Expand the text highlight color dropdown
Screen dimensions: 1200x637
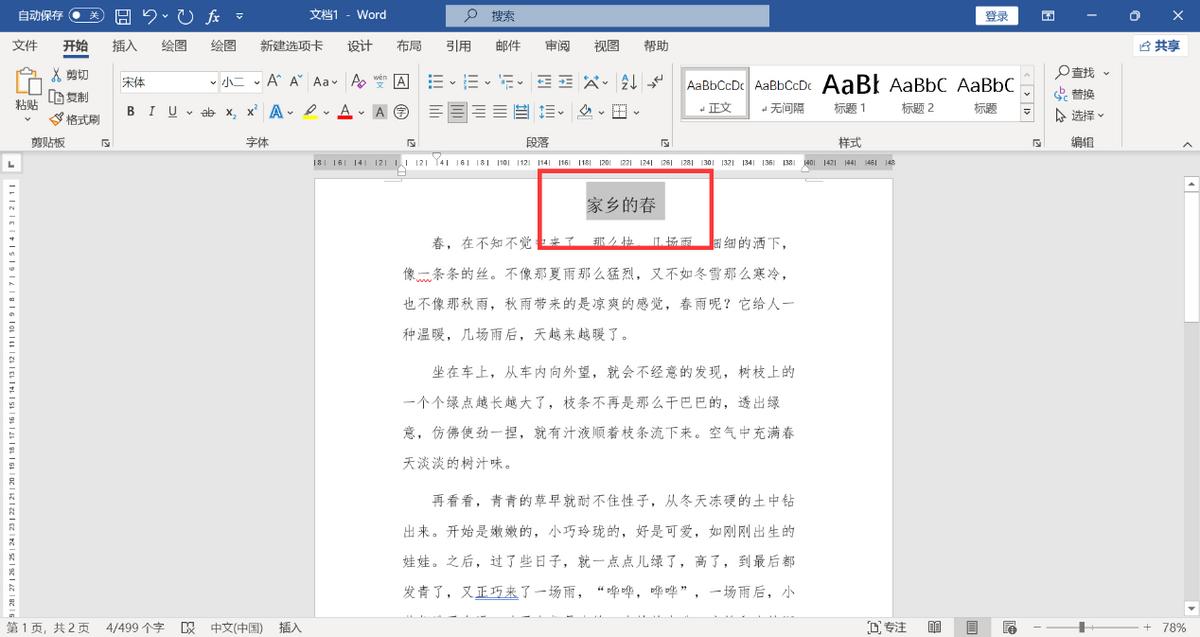tap(328, 112)
